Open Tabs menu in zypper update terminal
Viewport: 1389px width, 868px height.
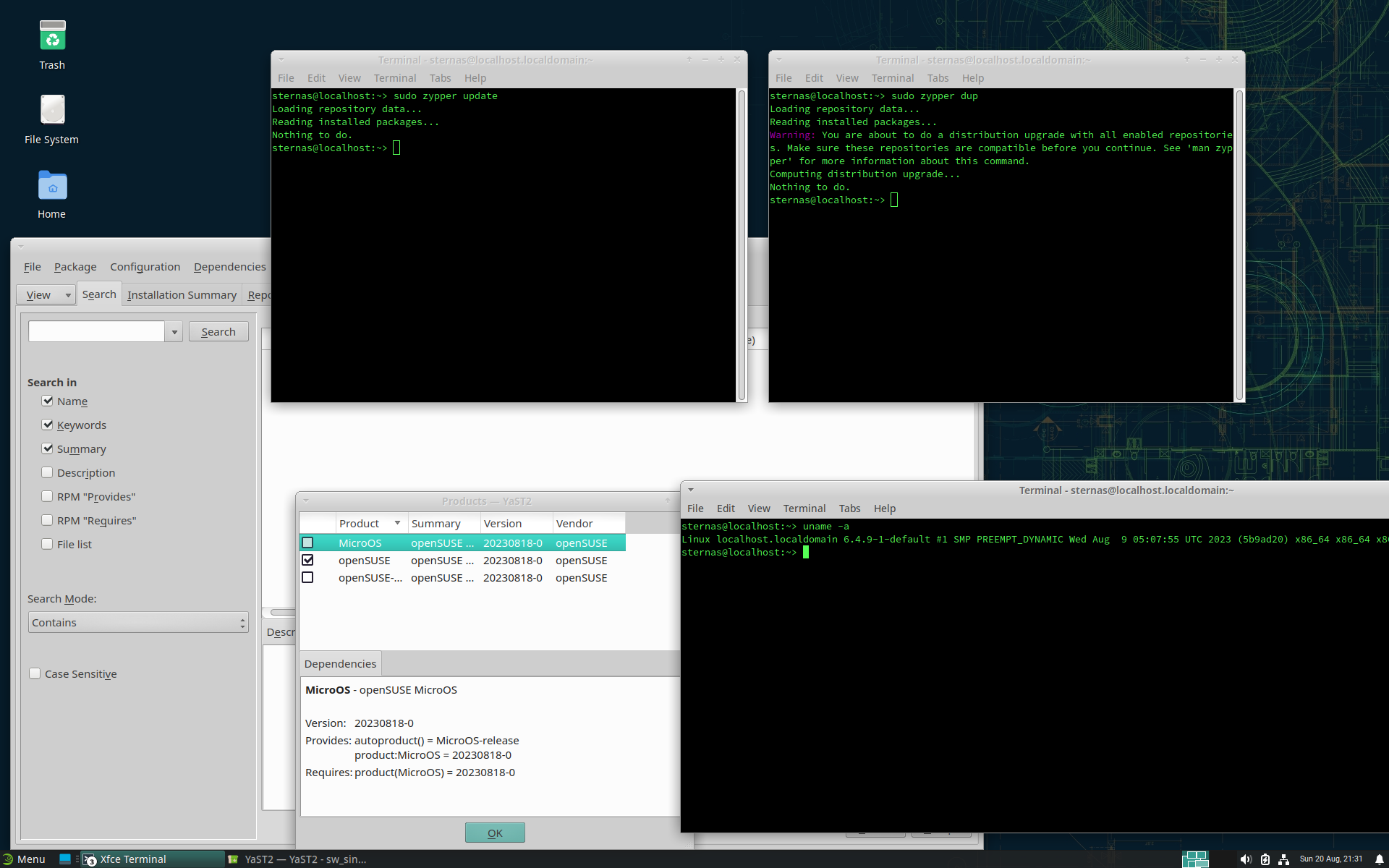click(440, 77)
